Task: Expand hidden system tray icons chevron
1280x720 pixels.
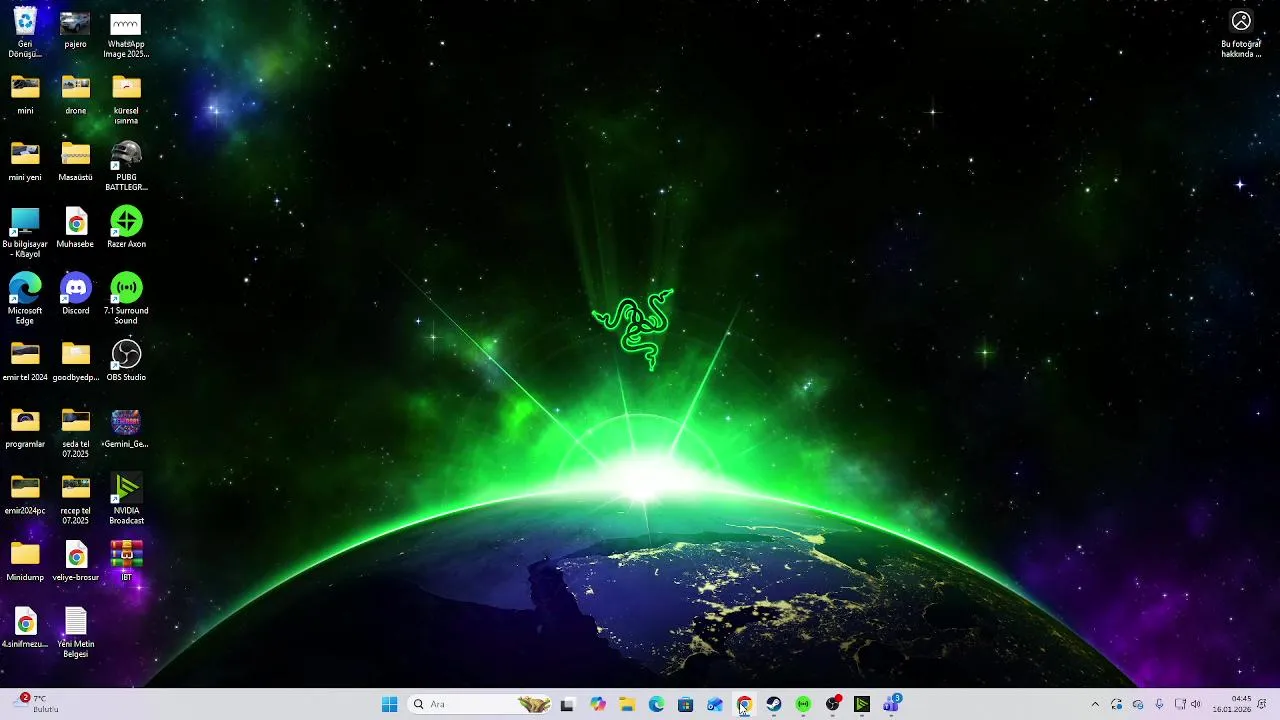Action: [1095, 704]
